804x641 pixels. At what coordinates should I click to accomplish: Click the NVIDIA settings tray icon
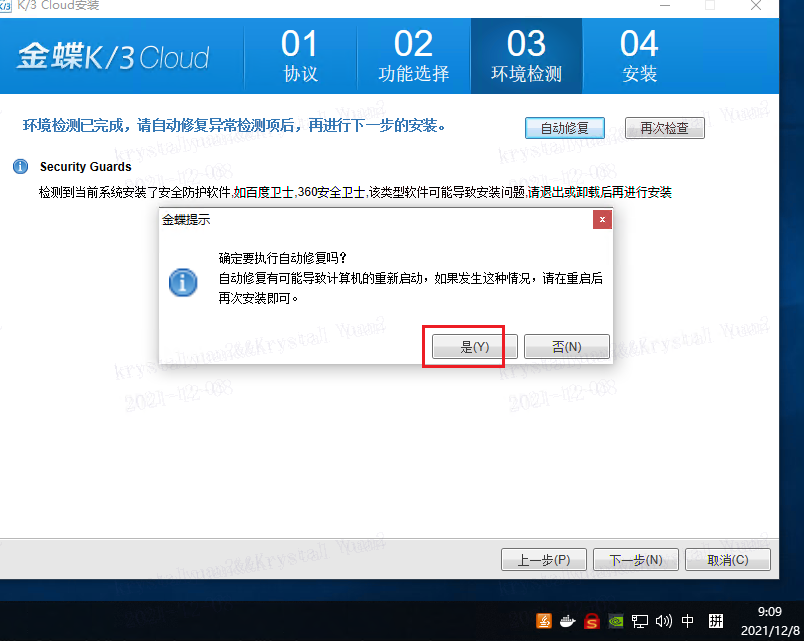[615, 621]
